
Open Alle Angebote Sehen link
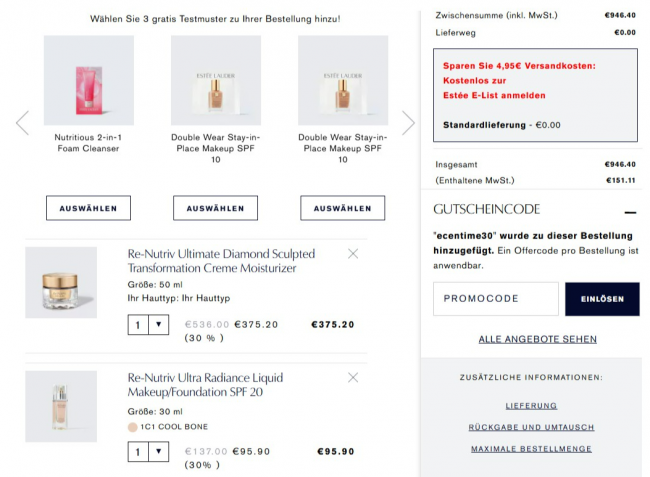[x=537, y=339]
